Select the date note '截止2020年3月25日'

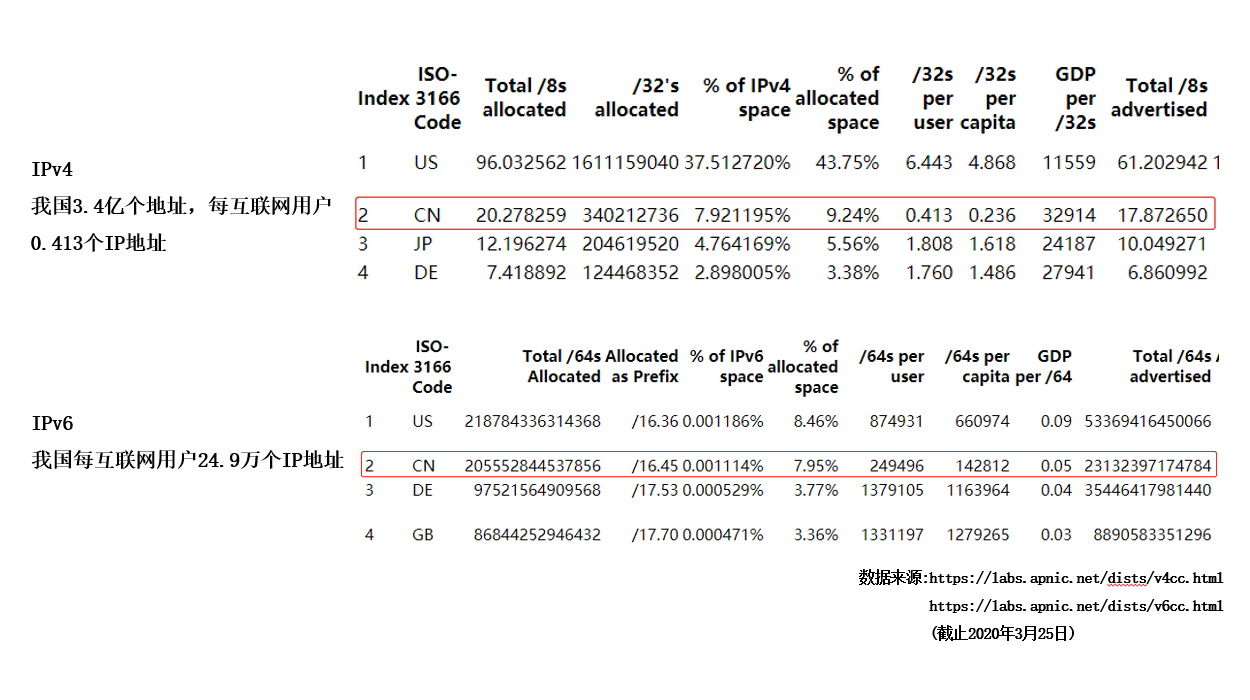pos(1003,633)
